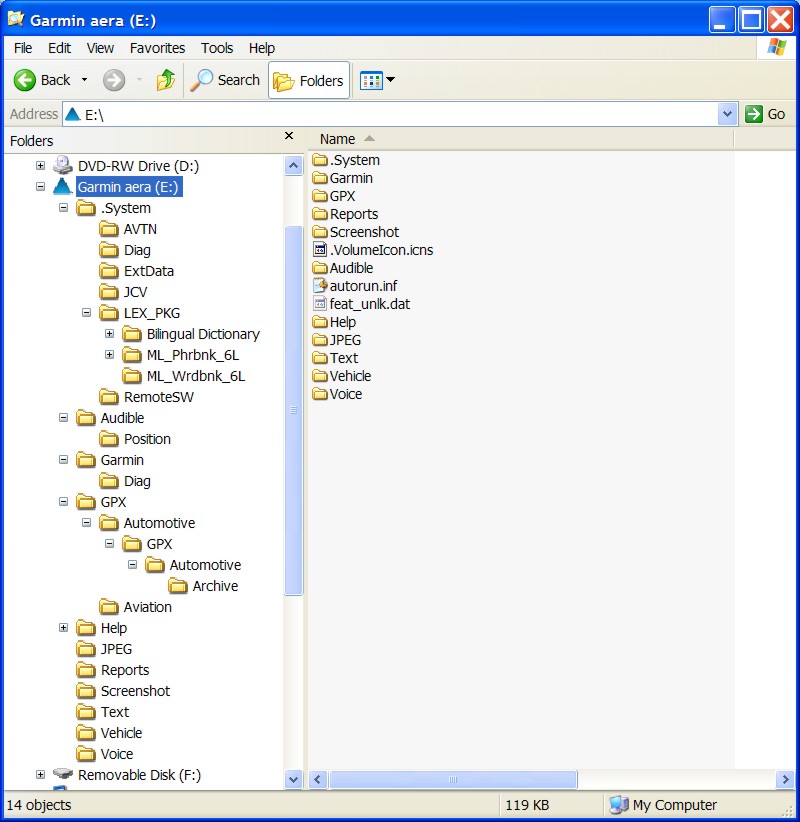Open the Search magnifier tool
This screenshot has width=800, height=822.
pos(225,80)
